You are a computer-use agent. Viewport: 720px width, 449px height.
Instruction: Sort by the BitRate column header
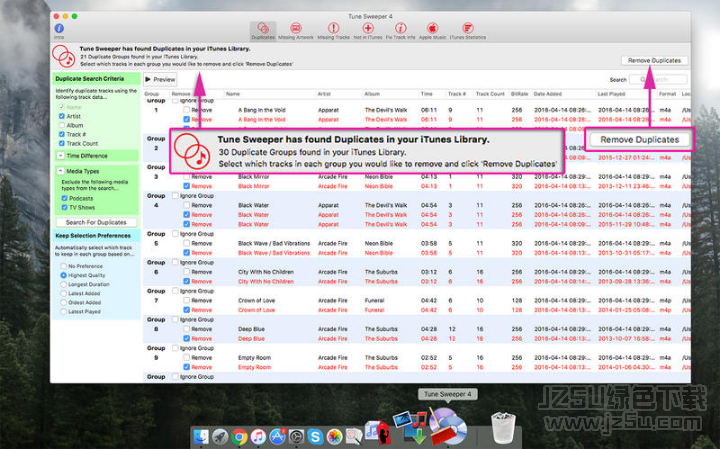[519, 94]
